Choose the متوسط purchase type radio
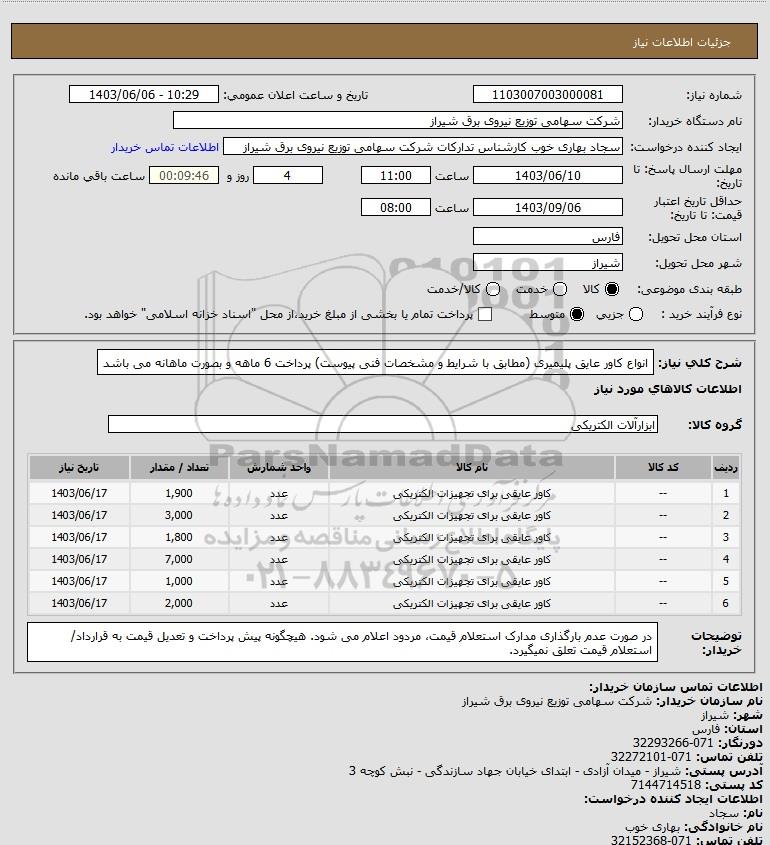 577,315
